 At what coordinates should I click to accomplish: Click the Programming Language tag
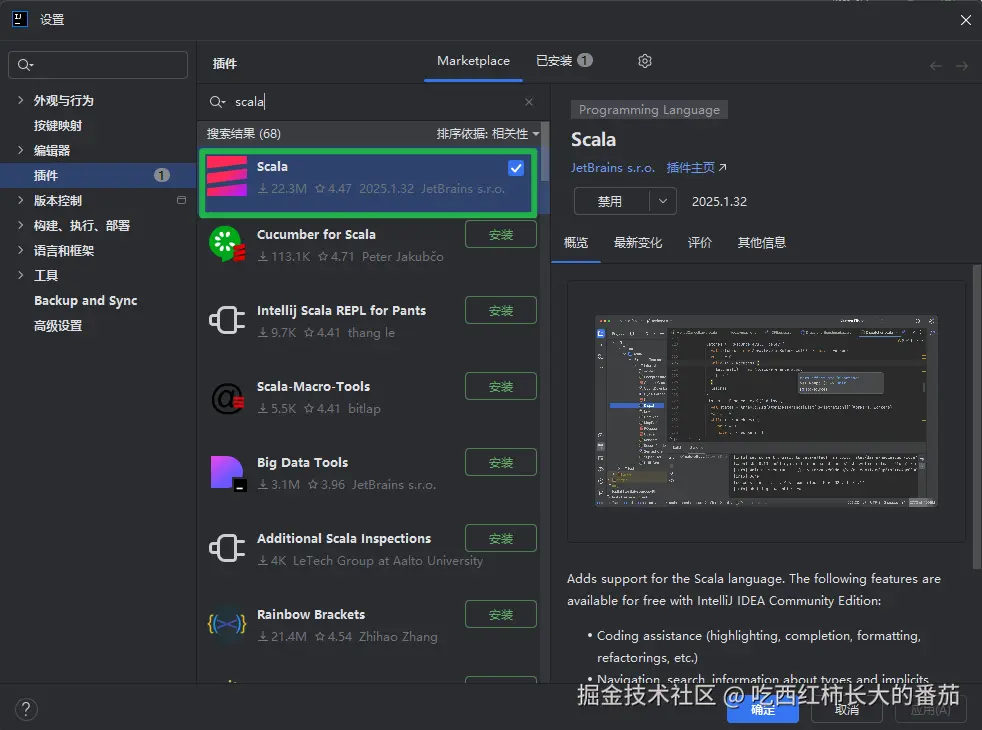pos(649,110)
